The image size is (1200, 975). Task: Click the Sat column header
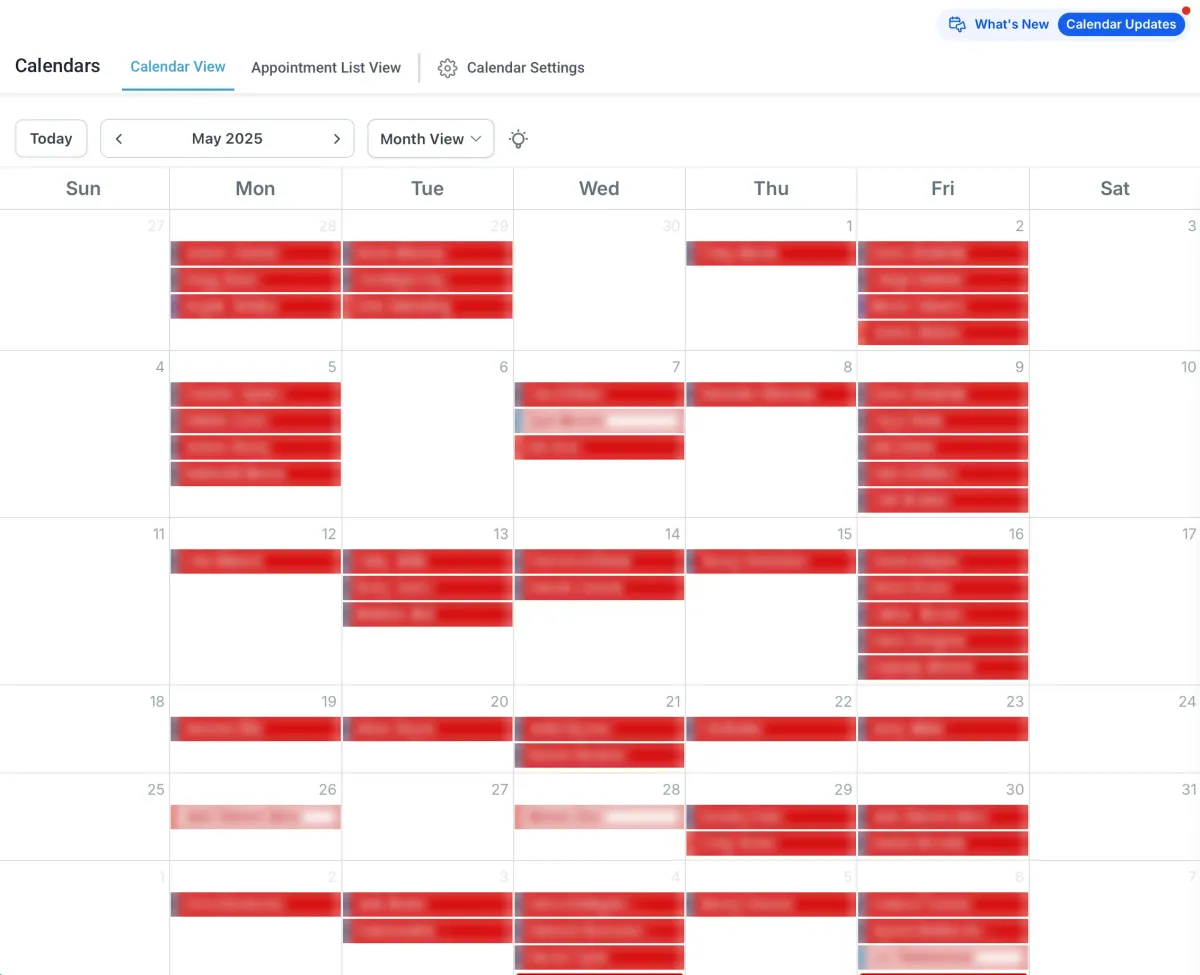coord(1115,188)
